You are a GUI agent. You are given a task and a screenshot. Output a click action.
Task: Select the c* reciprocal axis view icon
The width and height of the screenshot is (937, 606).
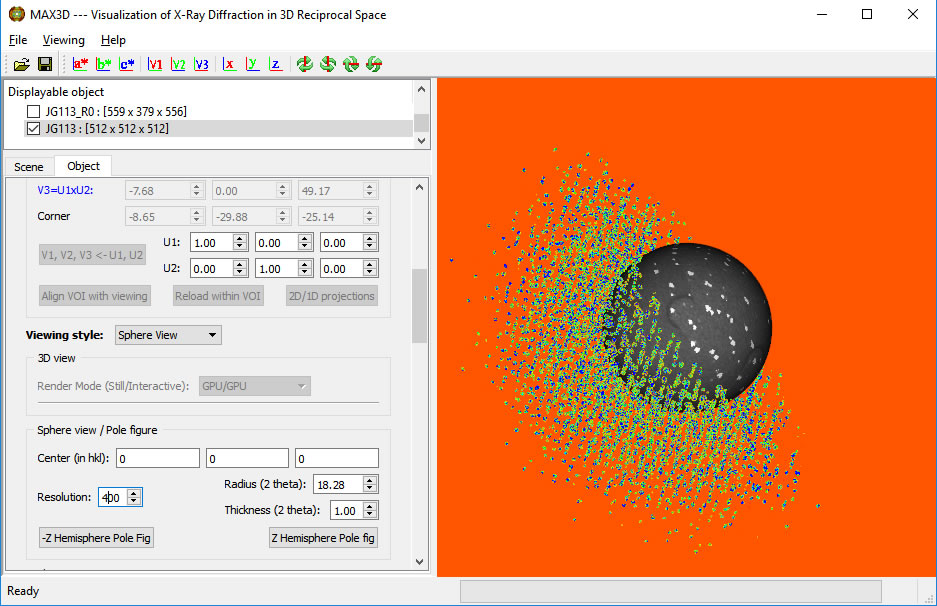[127, 63]
